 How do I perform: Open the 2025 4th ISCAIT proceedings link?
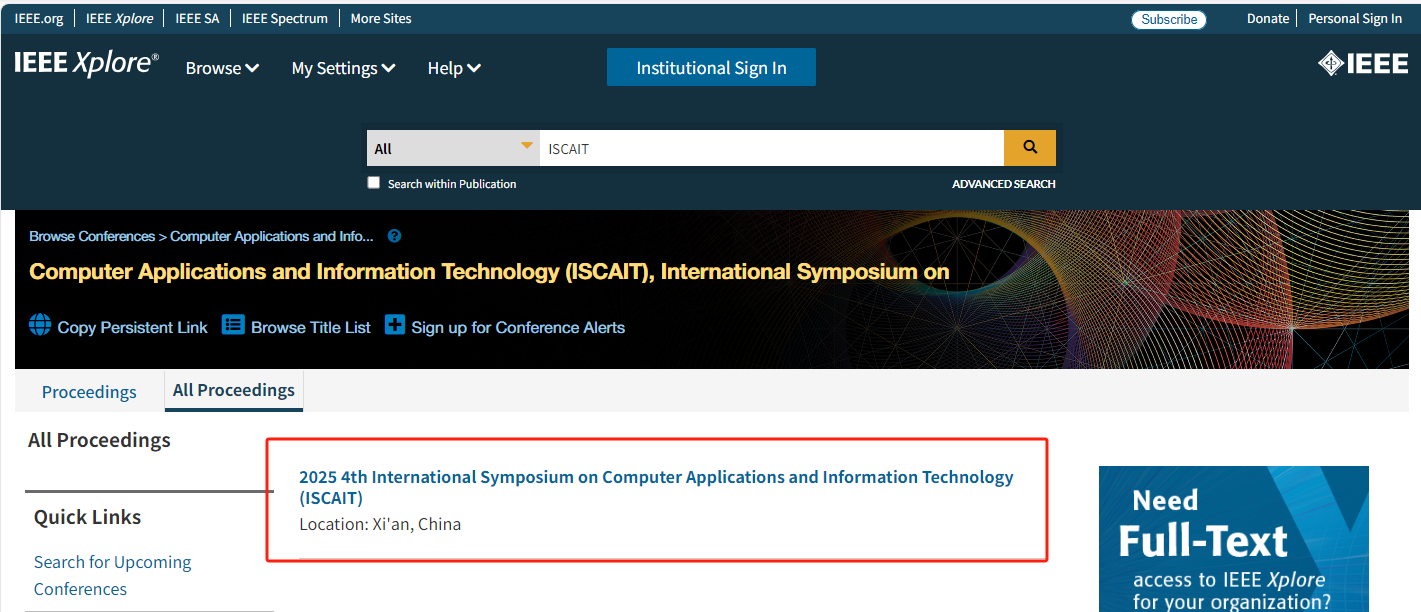tap(656, 487)
